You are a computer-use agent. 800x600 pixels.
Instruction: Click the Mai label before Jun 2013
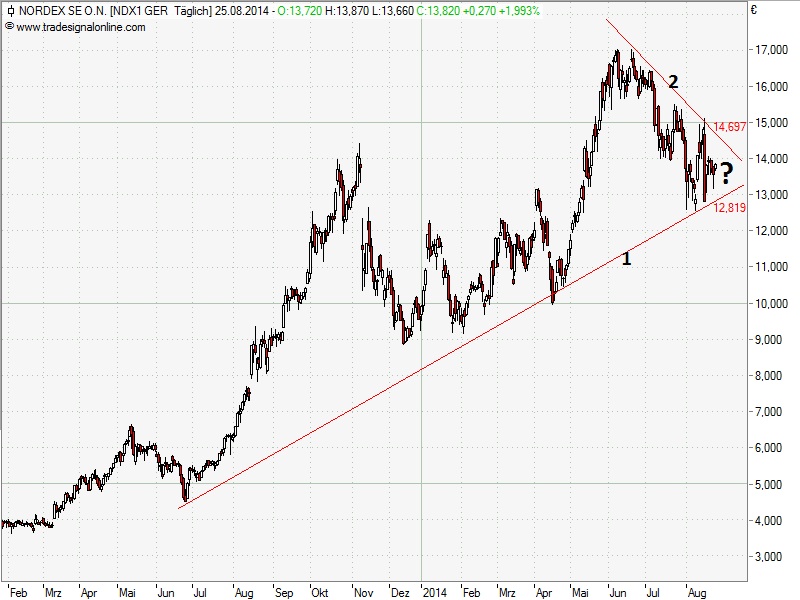(127, 593)
